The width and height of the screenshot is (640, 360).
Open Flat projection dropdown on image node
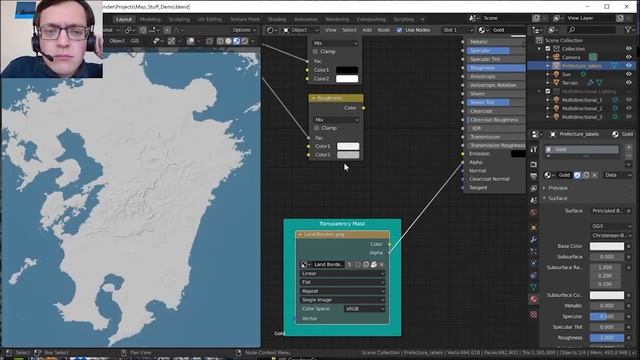pos(342,282)
